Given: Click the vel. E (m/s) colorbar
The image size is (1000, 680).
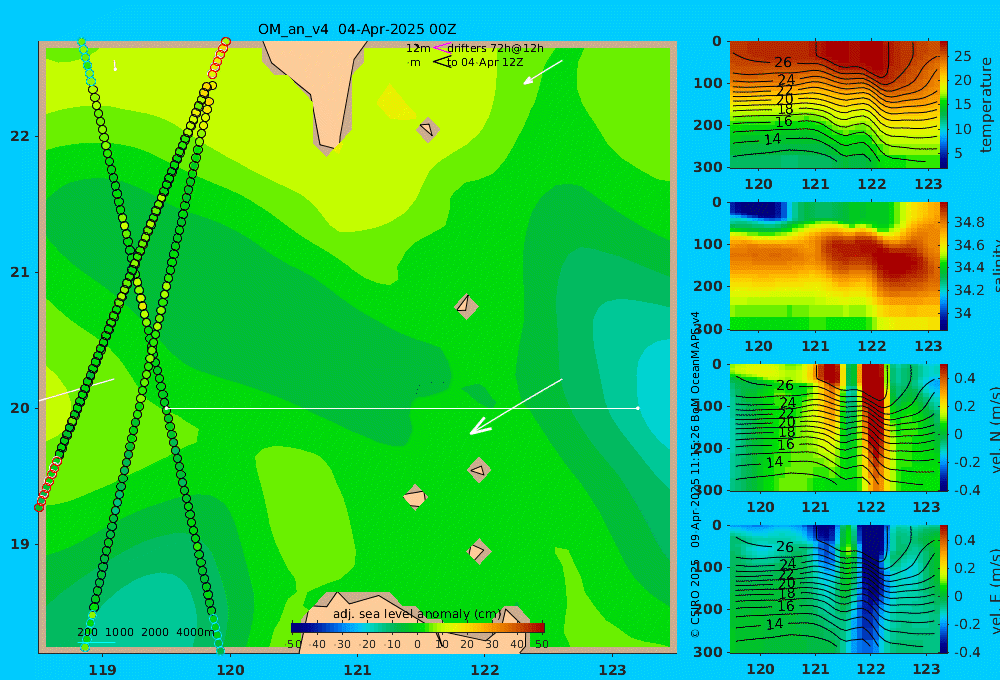Looking at the screenshot, I should pyautogui.click(x=944, y=589).
